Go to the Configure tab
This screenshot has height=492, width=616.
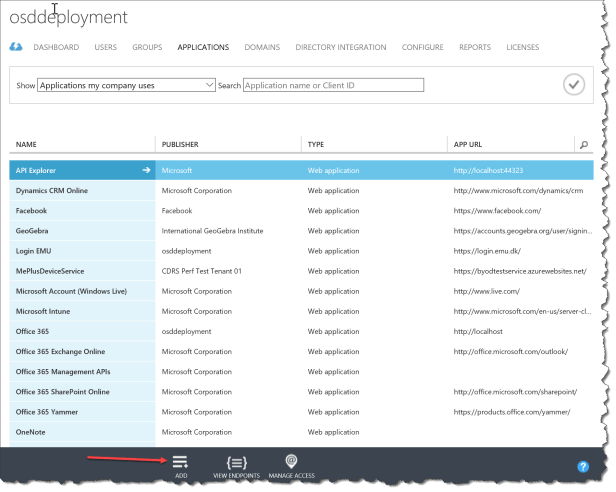(422, 47)
